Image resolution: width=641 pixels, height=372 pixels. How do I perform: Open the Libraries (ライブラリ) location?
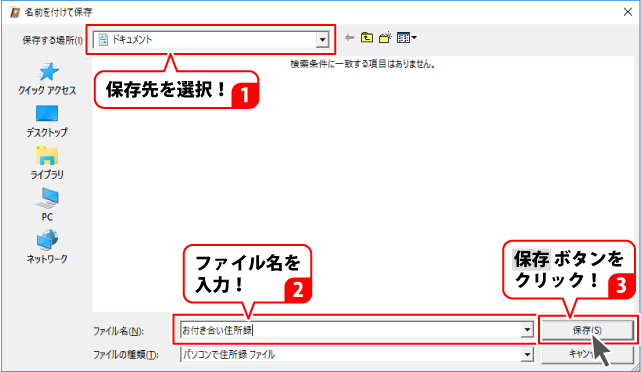(47, 164)
